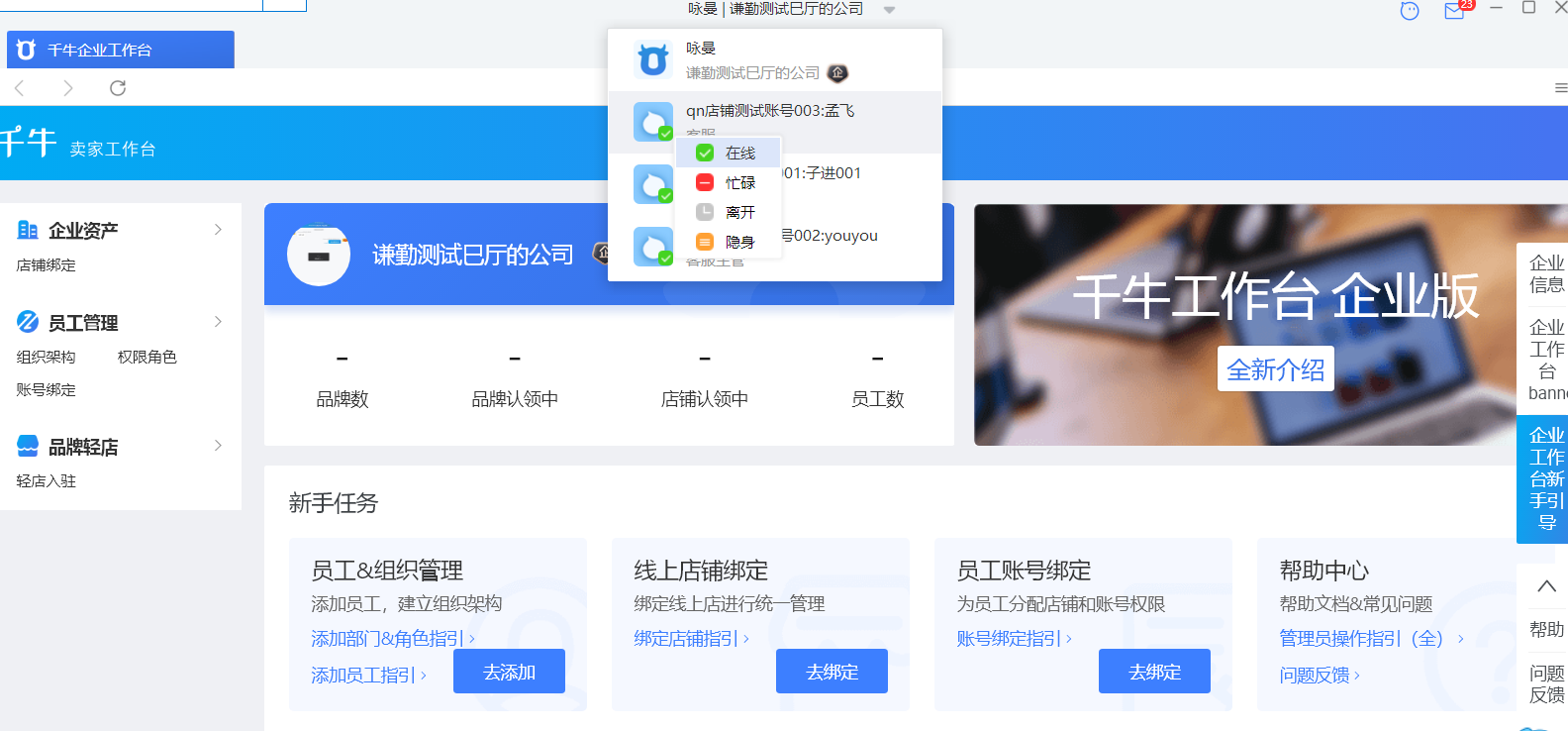Image resolution: width=1568 pixels, height=731 pixels.
Task: Open the account switcher dropdown arrow
Action: coord(889,10)
